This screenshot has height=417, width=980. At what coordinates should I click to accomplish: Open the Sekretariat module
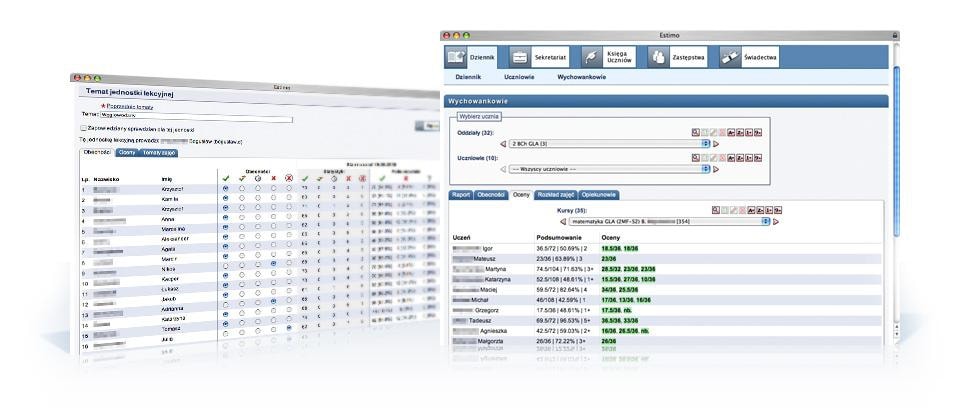(539, 58)
